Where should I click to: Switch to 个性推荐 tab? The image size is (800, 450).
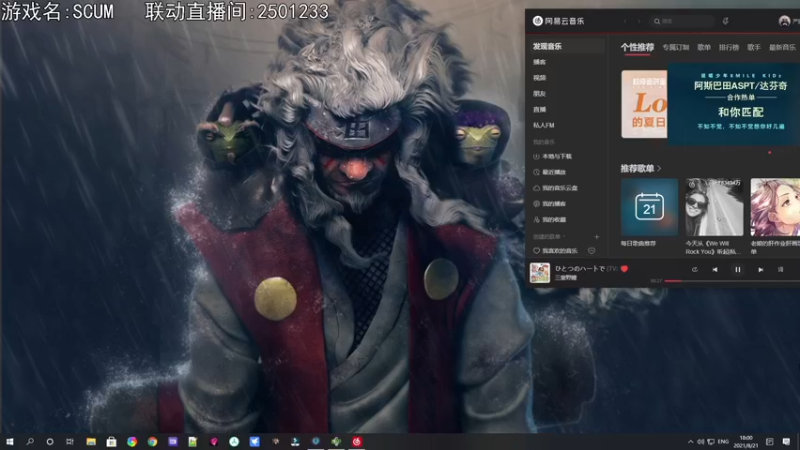637,47
